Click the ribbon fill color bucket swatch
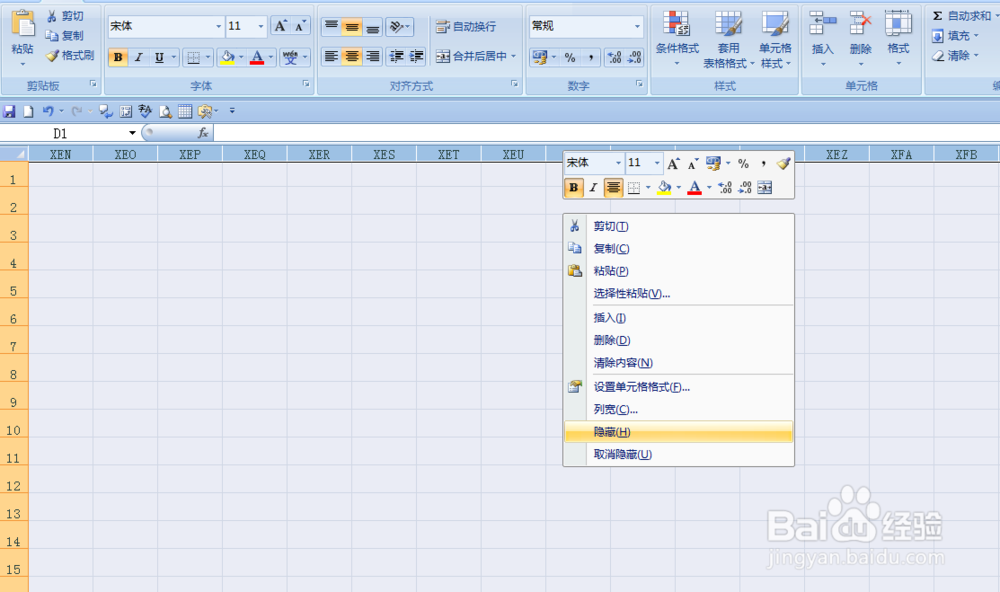 [227, 57]
